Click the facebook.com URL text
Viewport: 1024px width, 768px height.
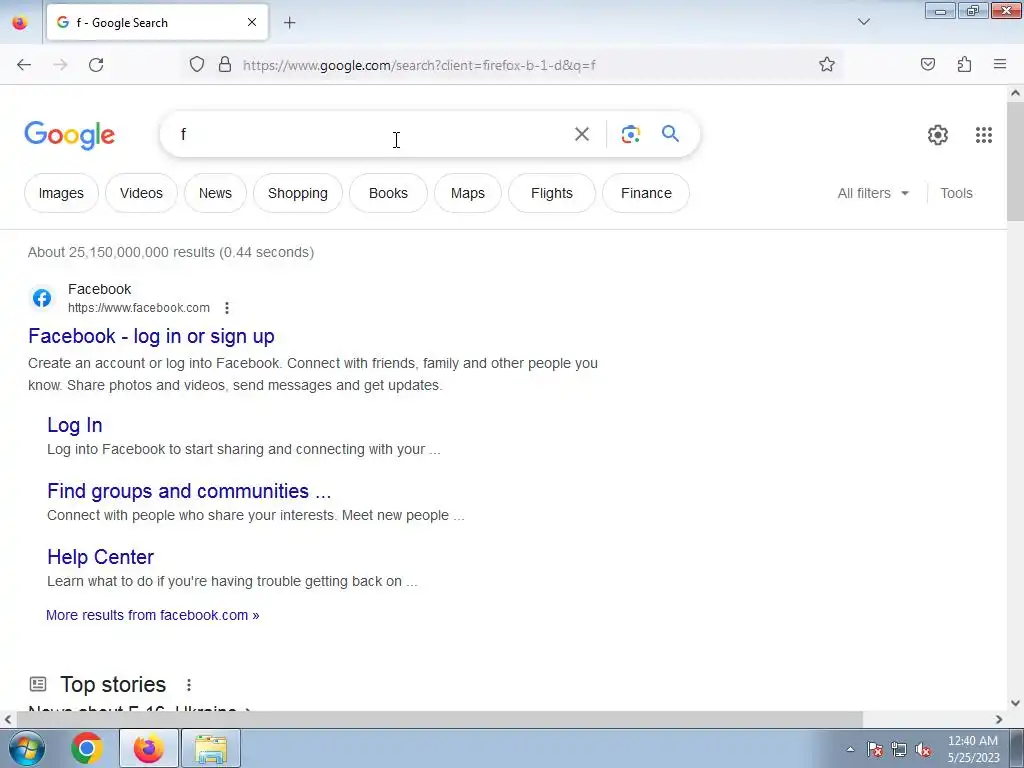point(139,308)
